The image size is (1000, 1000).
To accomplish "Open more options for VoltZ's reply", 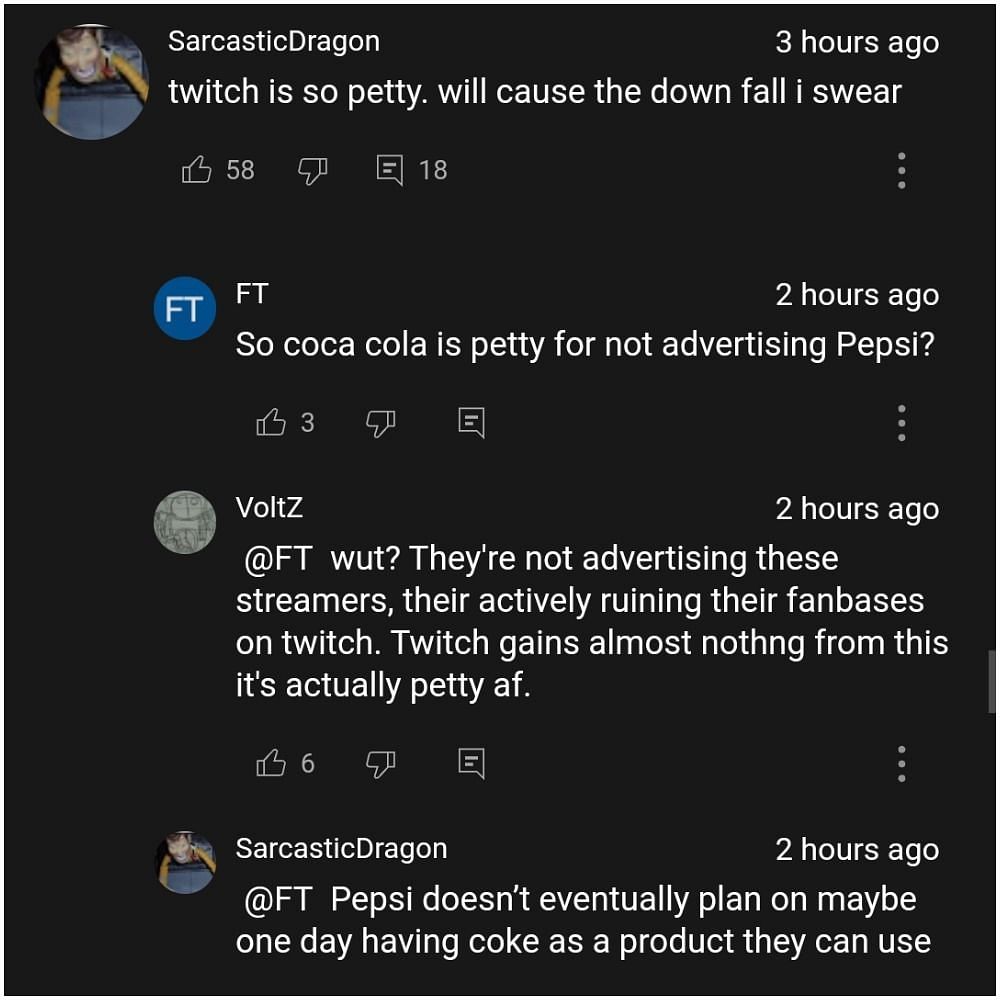I will click(901, 764).
